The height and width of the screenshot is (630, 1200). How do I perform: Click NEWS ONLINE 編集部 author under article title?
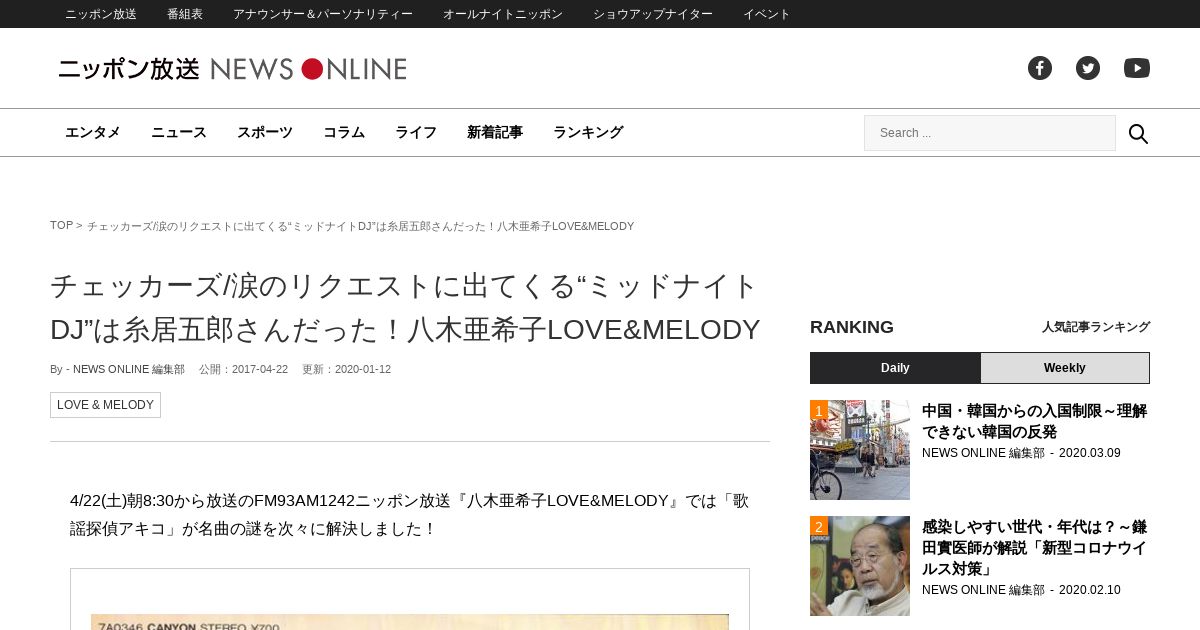129,369
